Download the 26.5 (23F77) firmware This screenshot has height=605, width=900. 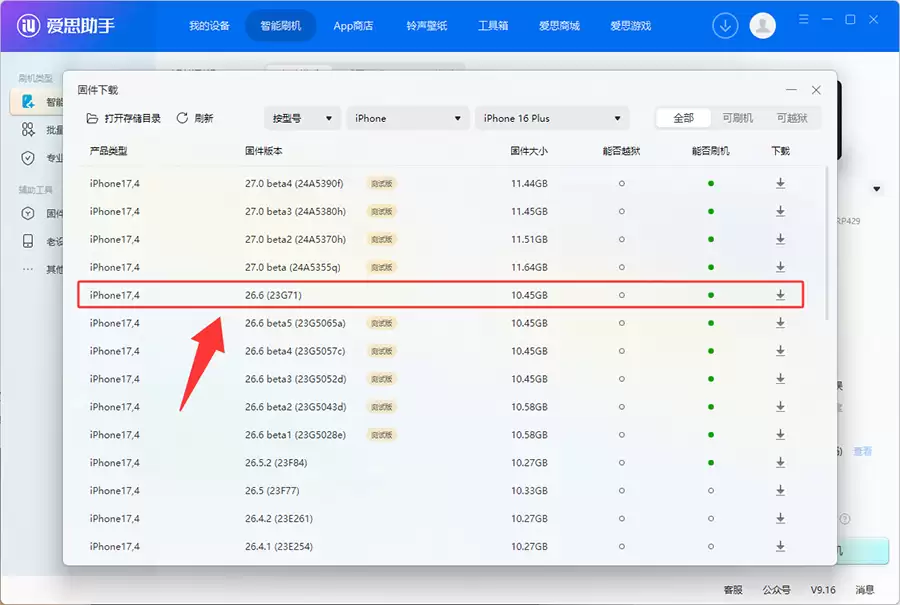click(780, 491)
